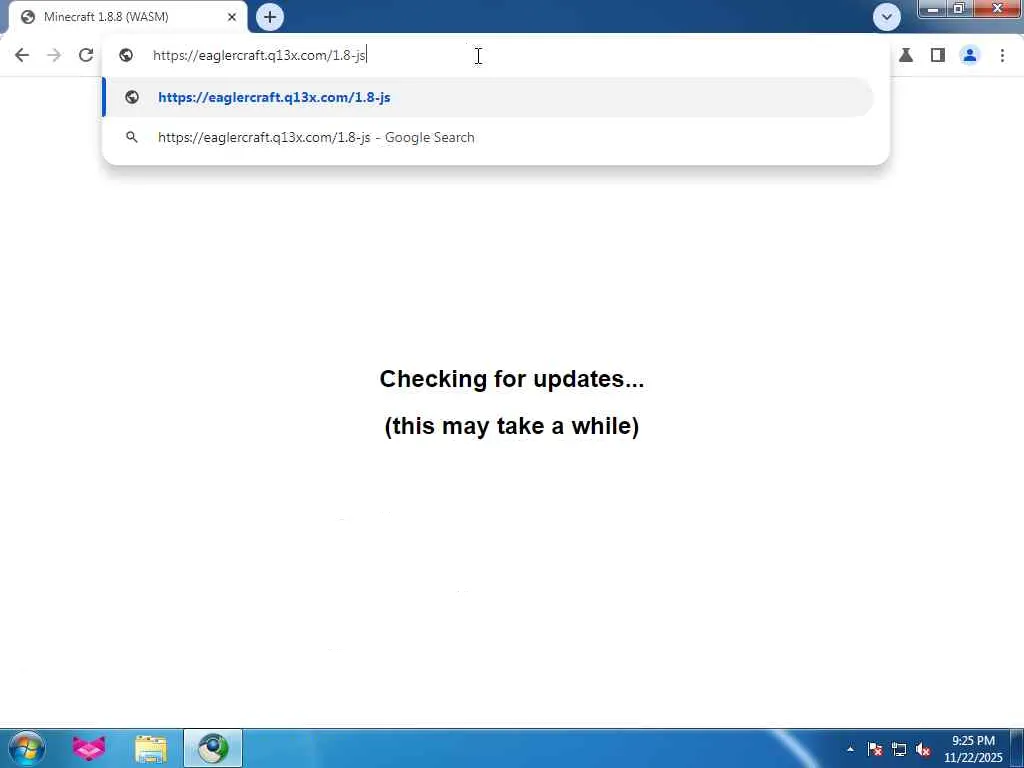The height and width of the screenshot is (768, 1024).
Task: Open the profile avatar menu
Action: click(x=970, y=56)
